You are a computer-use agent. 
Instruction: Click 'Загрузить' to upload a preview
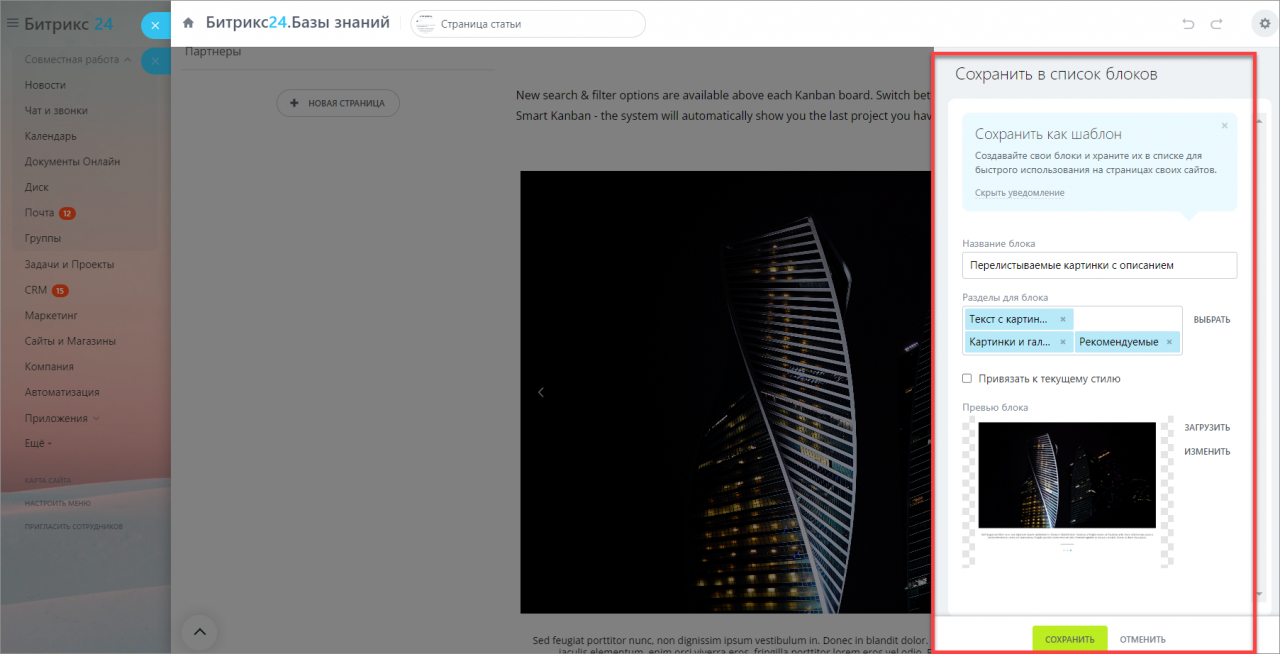(x=1207, y=427)
